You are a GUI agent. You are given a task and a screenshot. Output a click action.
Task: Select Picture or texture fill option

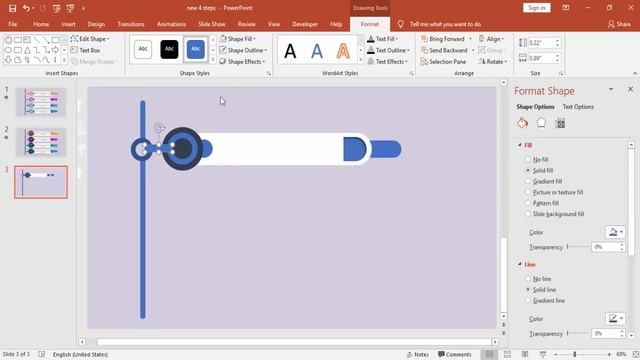point(528,192)
